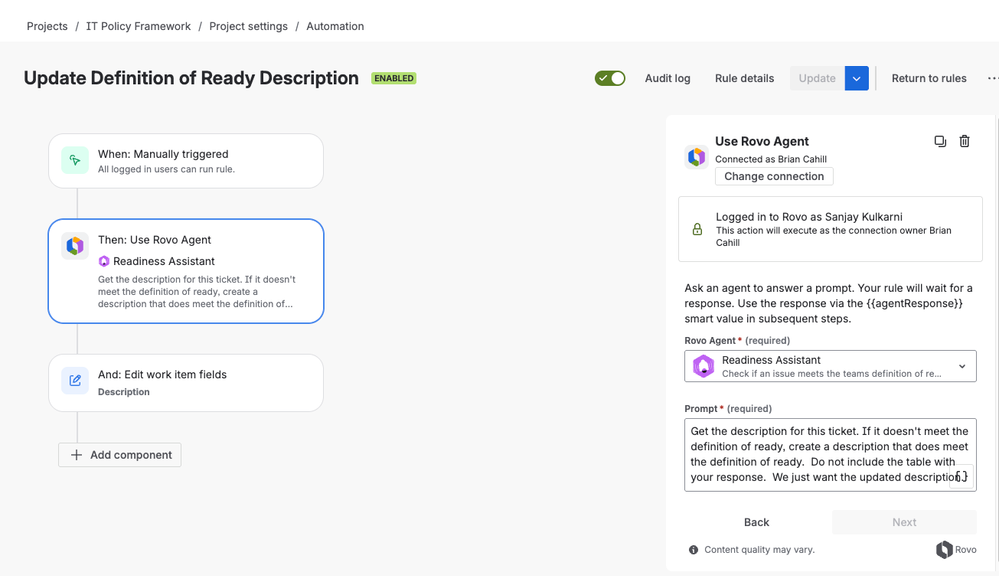Open Rule details
The image size is (999, 576).
coord(744,78)
